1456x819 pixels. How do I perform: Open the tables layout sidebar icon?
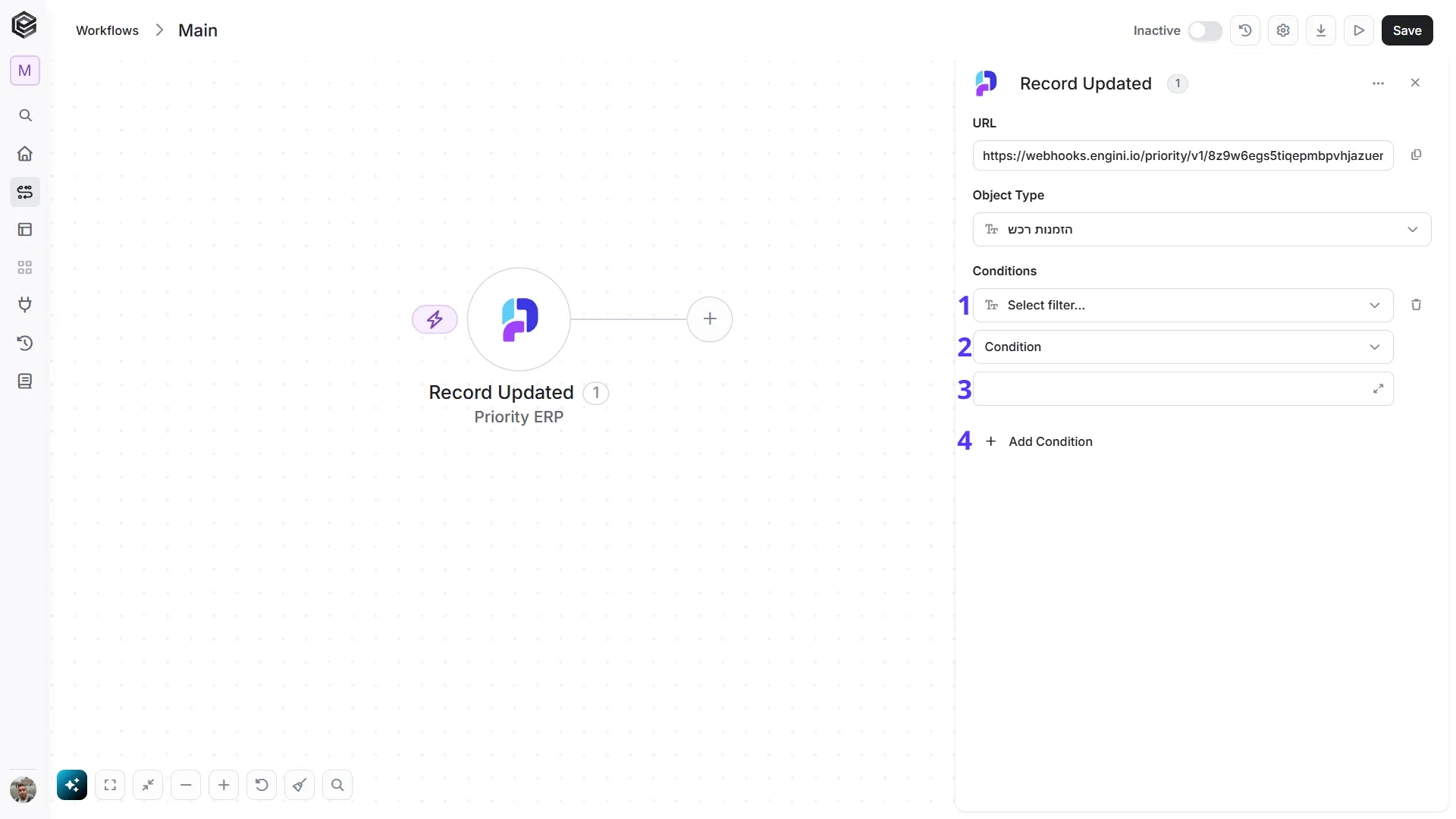point(25,229)
